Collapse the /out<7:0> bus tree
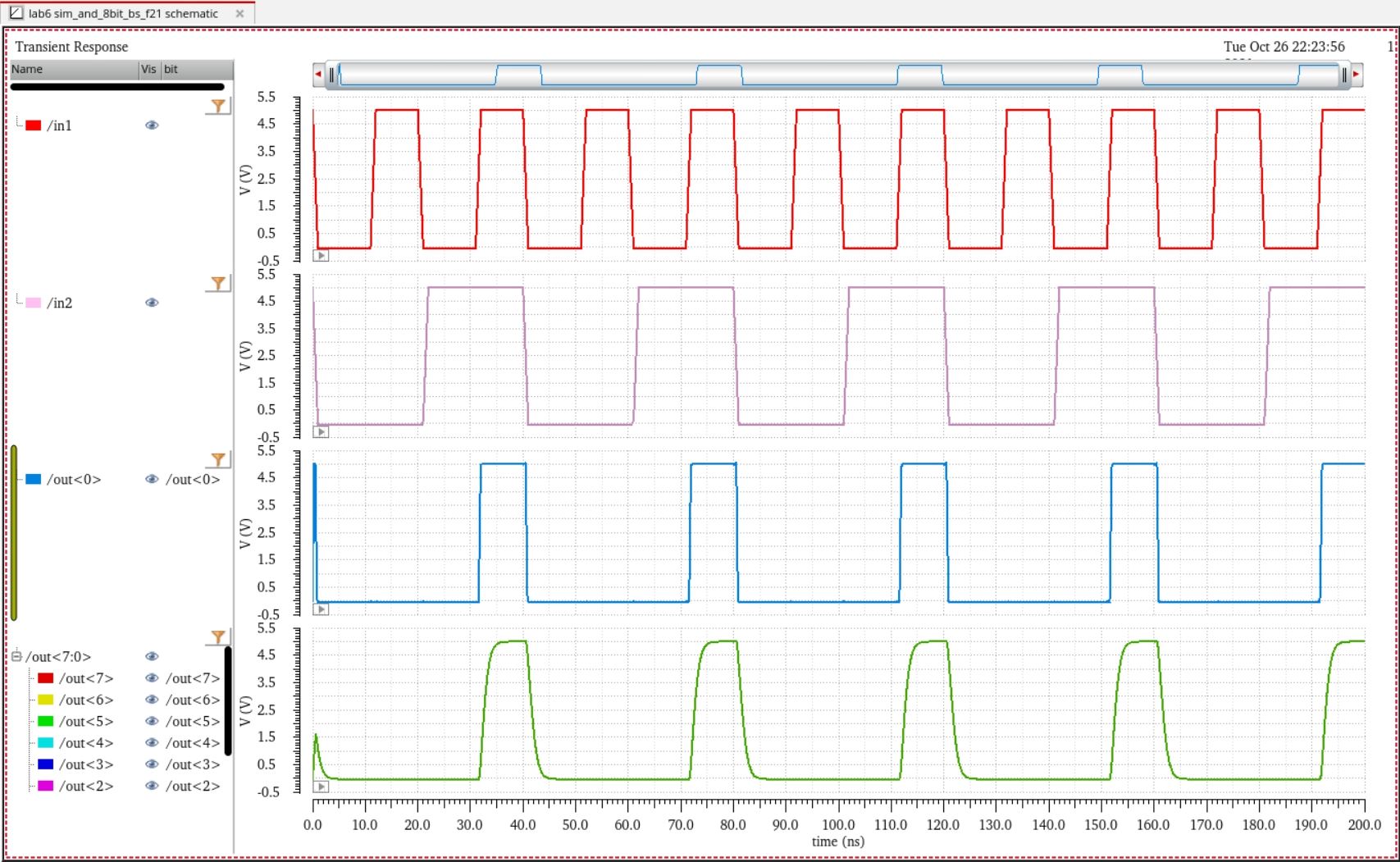The image size is (1400, 862). click(x=16, y=656)
